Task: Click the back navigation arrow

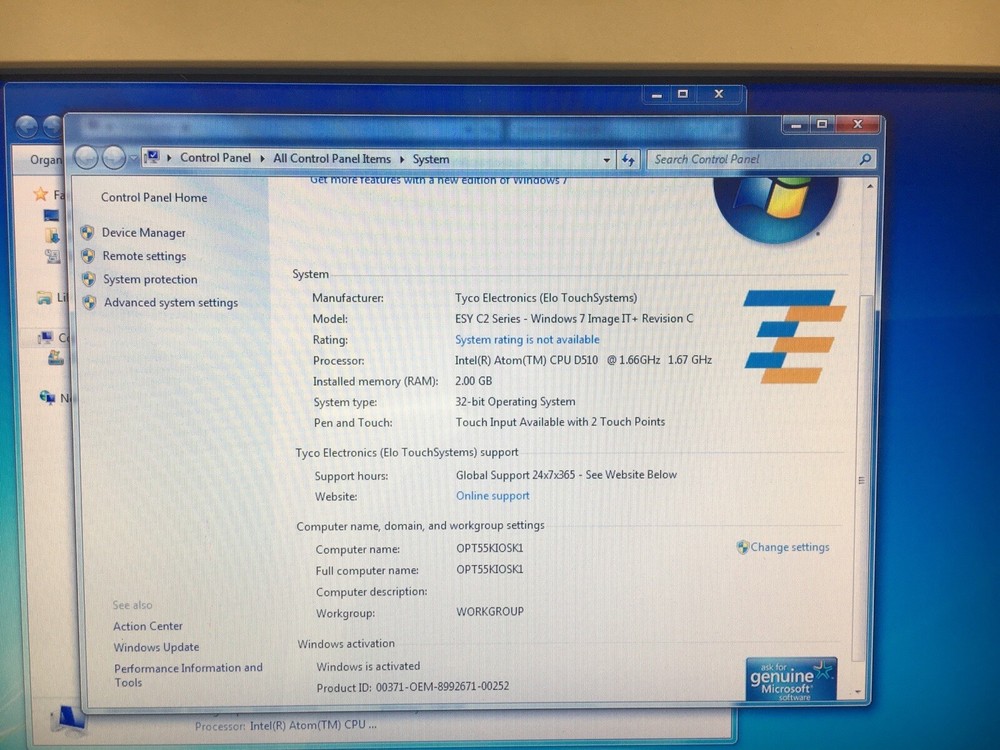Action: [86, 158]
